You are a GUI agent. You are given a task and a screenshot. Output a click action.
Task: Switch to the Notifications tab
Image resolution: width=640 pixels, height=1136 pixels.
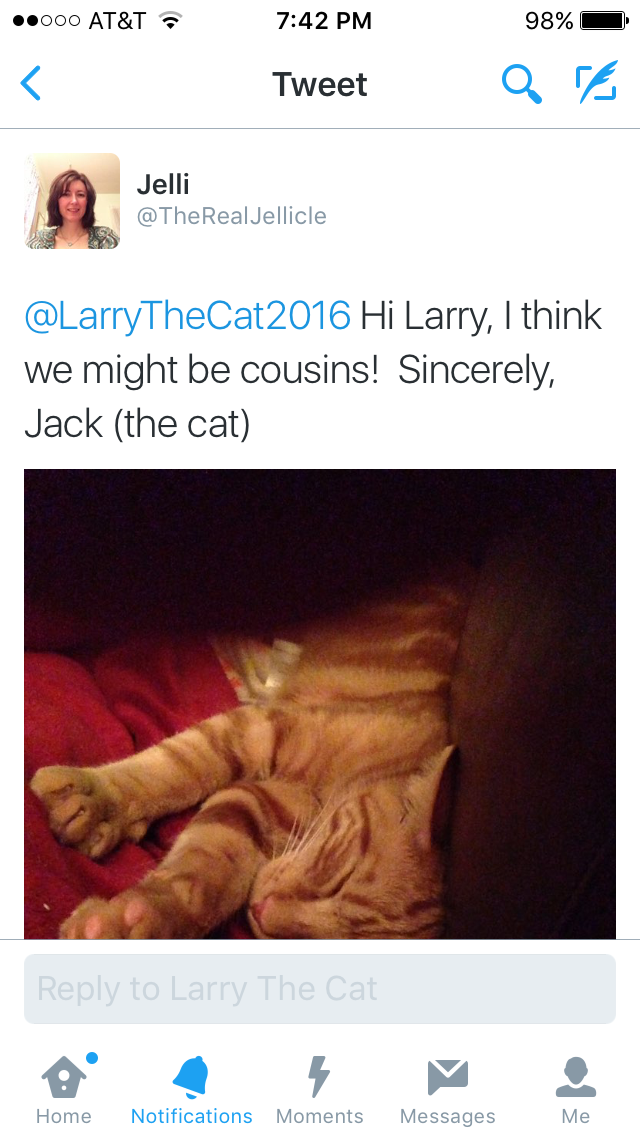pos(191,1089)
